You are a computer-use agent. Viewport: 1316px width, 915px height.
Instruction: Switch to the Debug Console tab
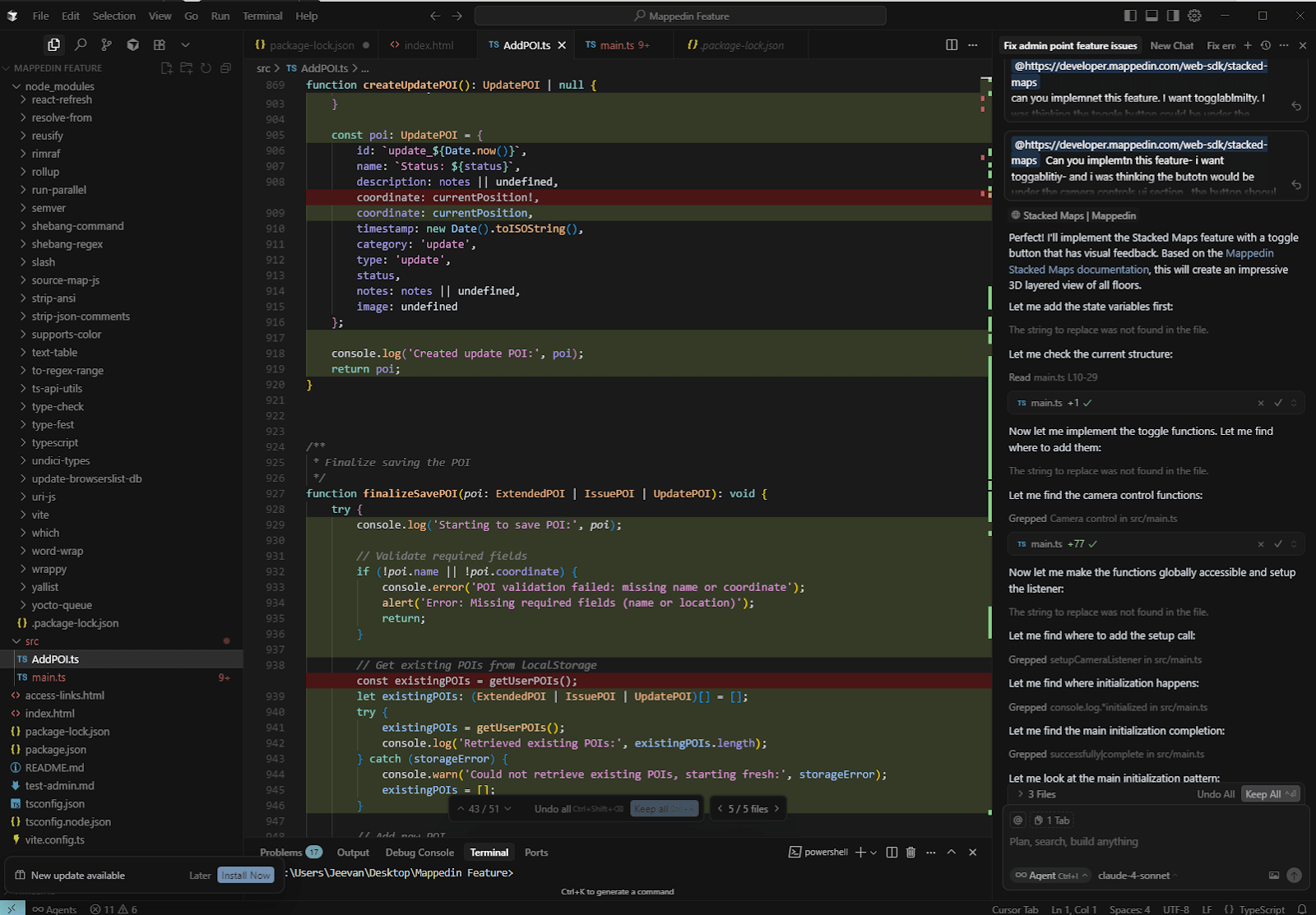(419, 853)
